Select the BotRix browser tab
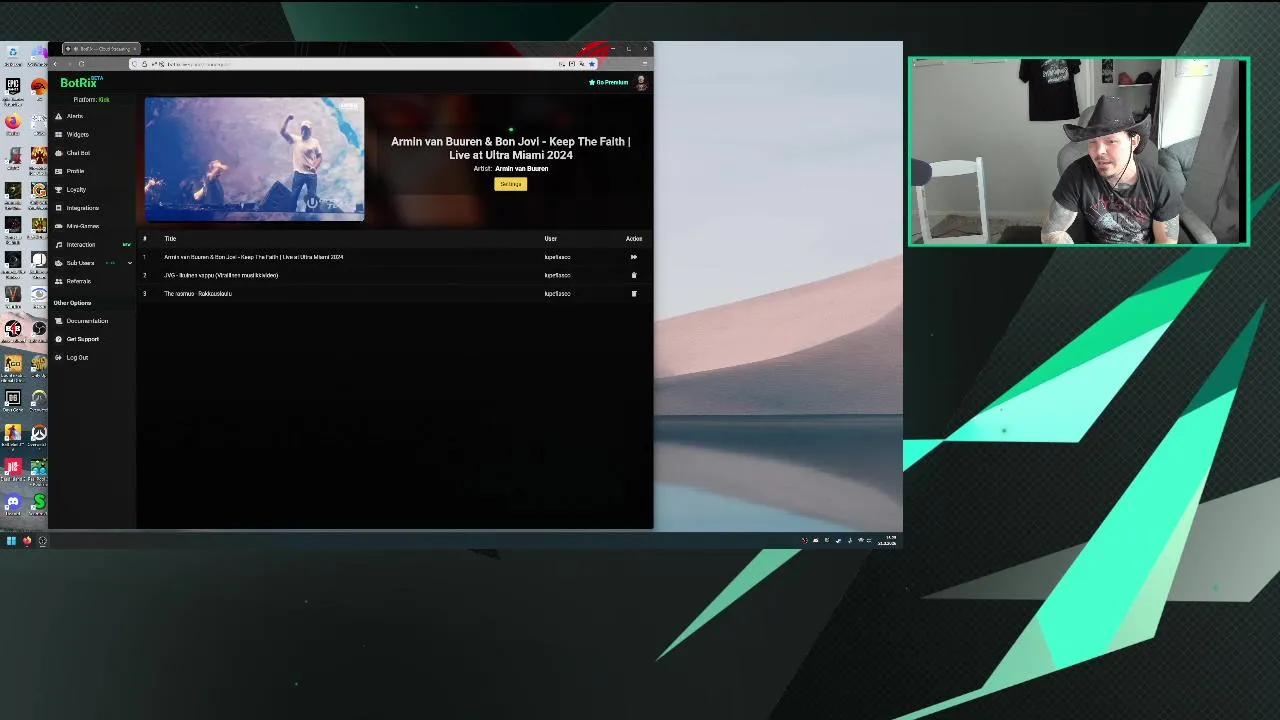The height and width of the screenshot is (720, 1280). 103,49
